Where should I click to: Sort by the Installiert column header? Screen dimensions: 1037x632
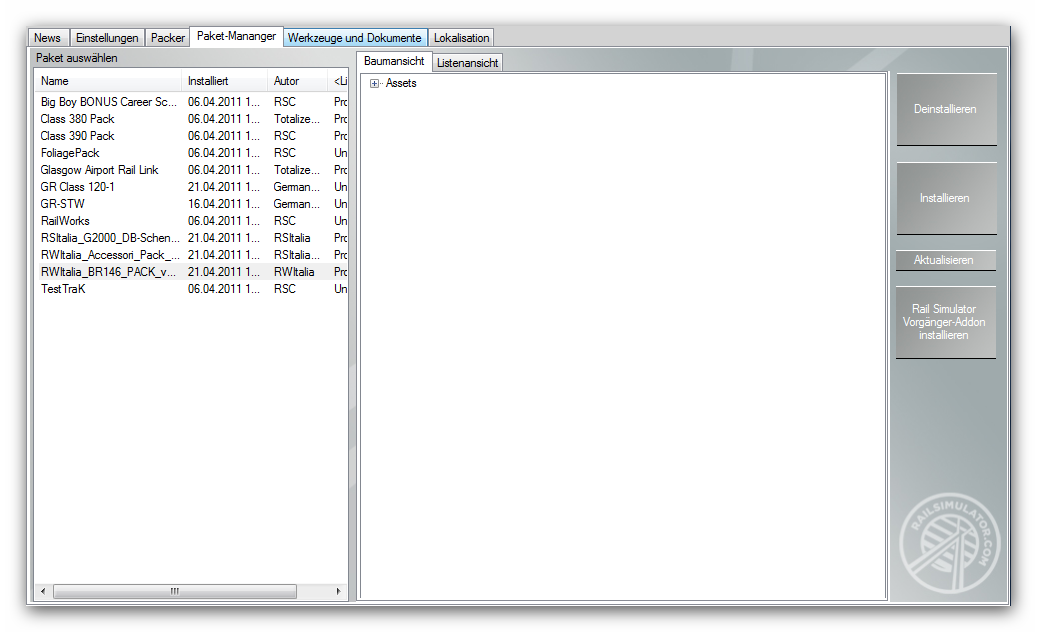(x=224, y=81)
